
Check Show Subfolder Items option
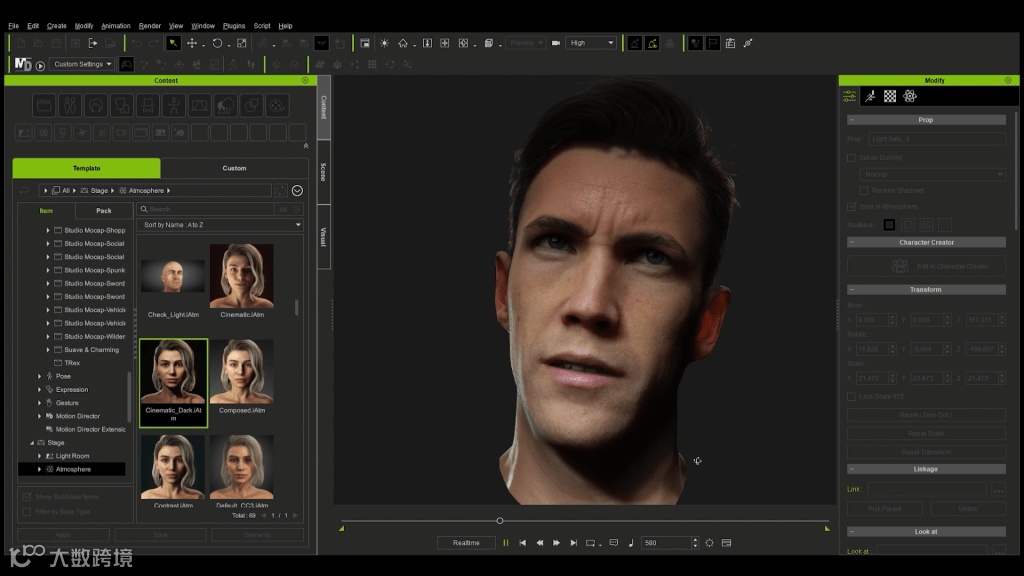pos(26,496)
